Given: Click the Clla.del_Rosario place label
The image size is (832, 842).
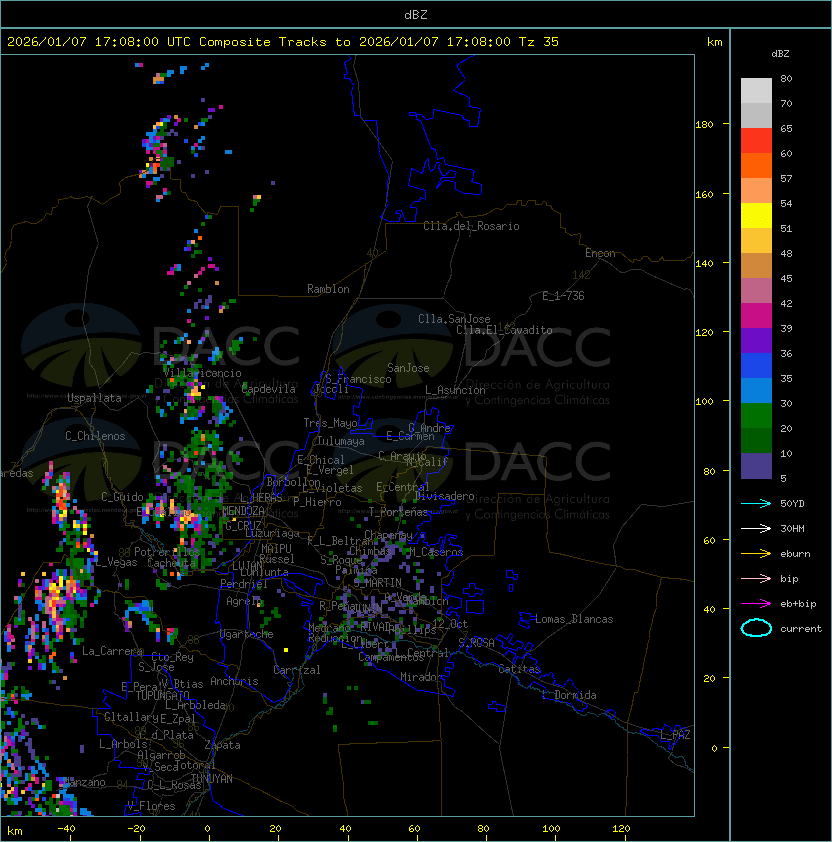Looking at the screenshot, I should pyautogui.click(x=471, y=226).
